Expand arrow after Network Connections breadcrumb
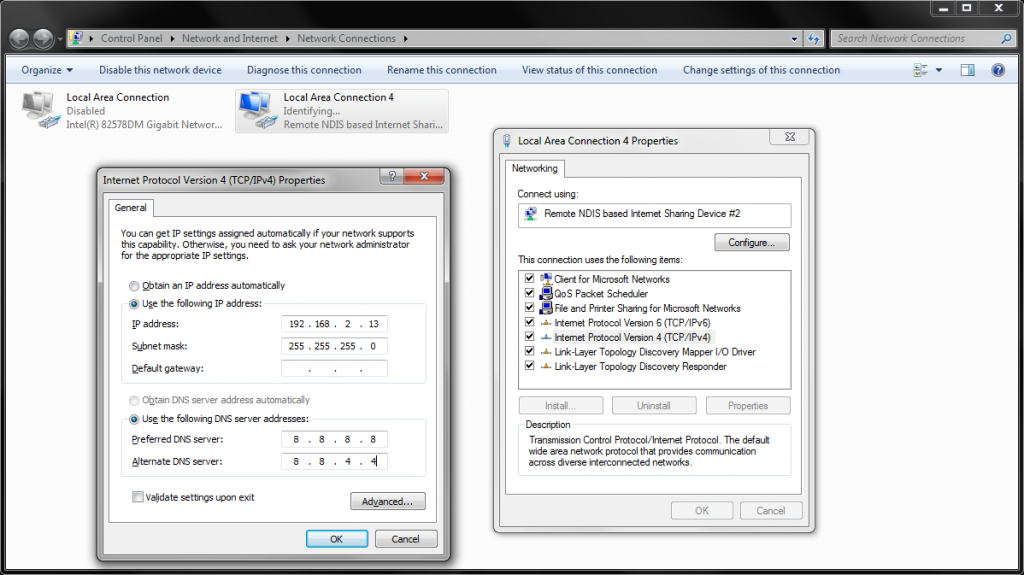1024x575 pixels. click(406, 39)
